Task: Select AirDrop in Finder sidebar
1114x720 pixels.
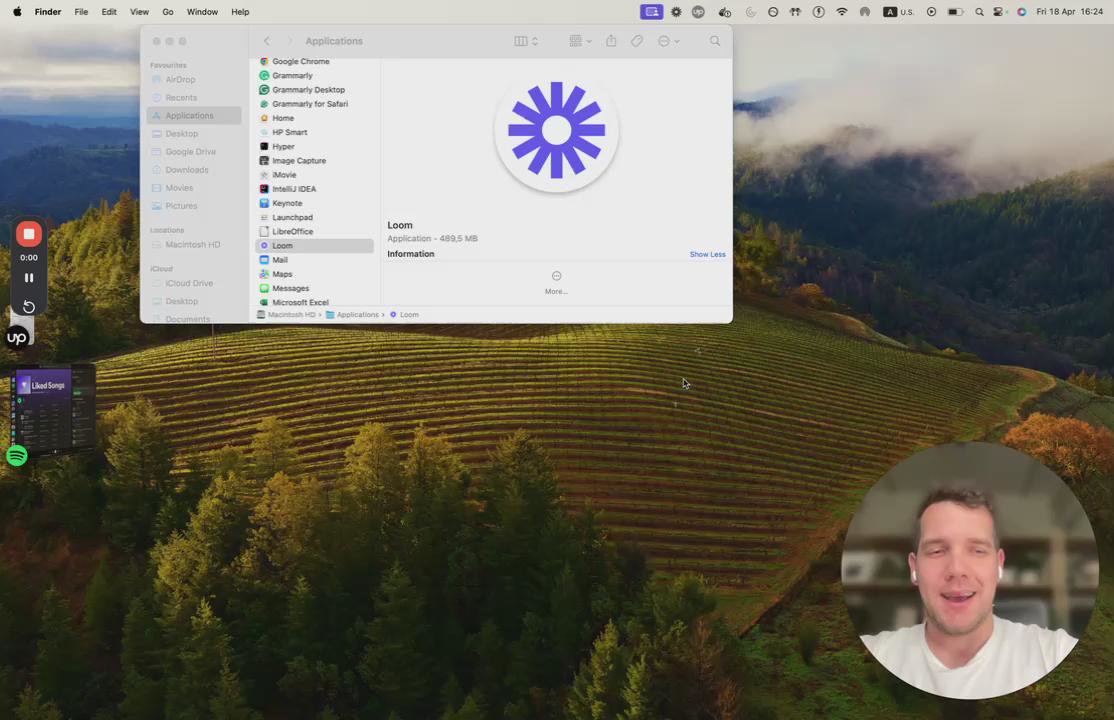Action: [194, 80]
